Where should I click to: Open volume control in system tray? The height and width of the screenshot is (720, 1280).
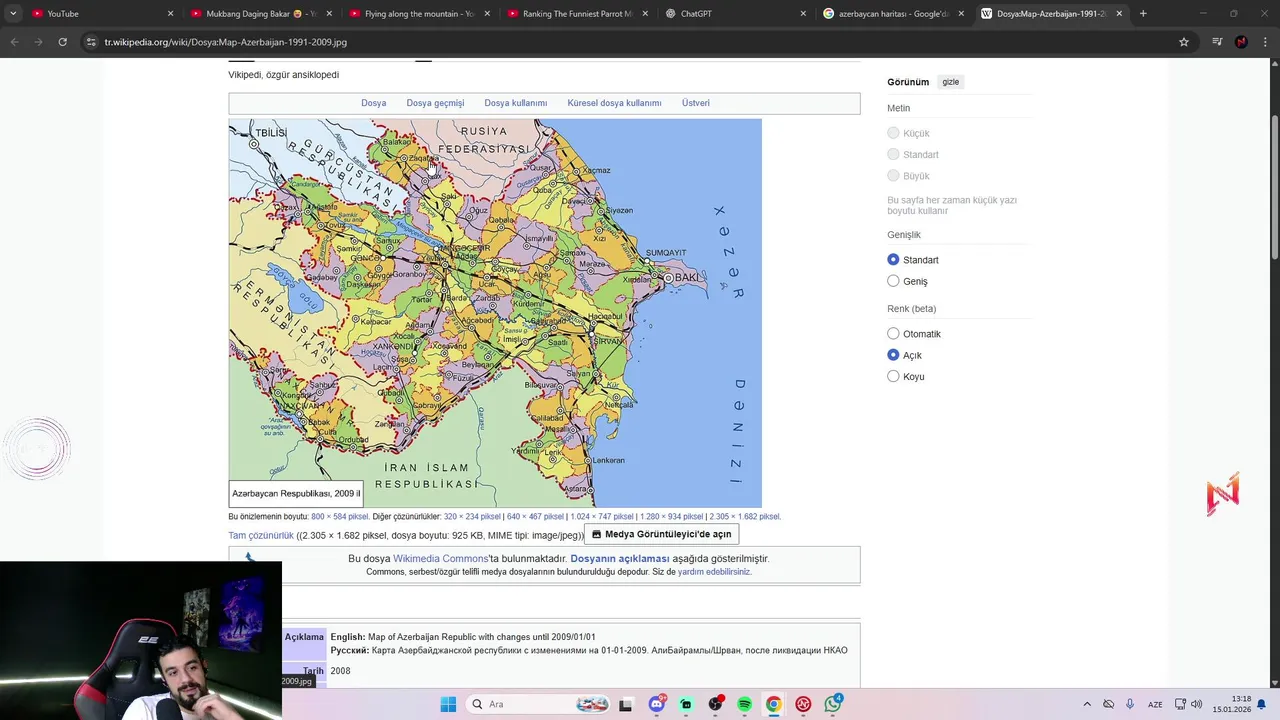coord(1196,704)
